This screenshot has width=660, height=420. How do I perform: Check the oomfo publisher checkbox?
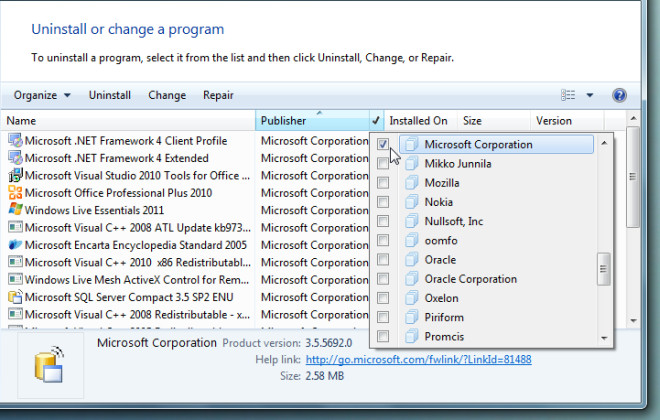383,240
